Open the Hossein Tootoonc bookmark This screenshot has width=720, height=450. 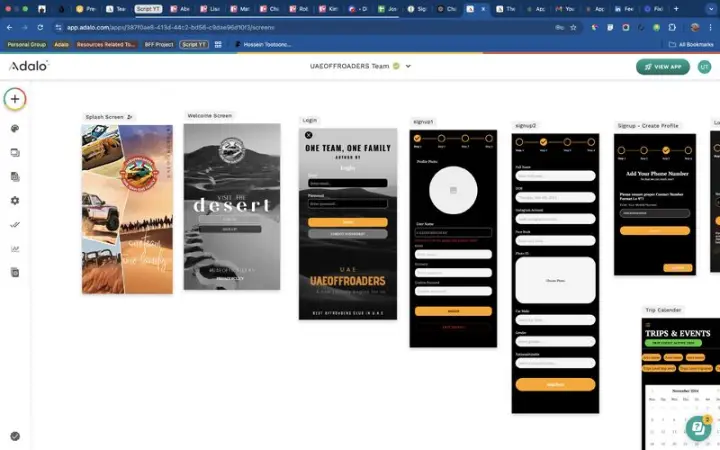coord(263,45)
